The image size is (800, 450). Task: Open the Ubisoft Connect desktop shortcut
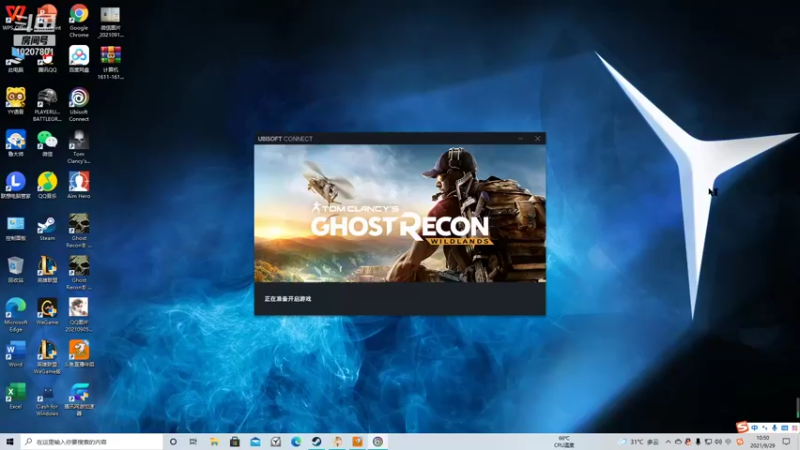(x=79, y=105)
